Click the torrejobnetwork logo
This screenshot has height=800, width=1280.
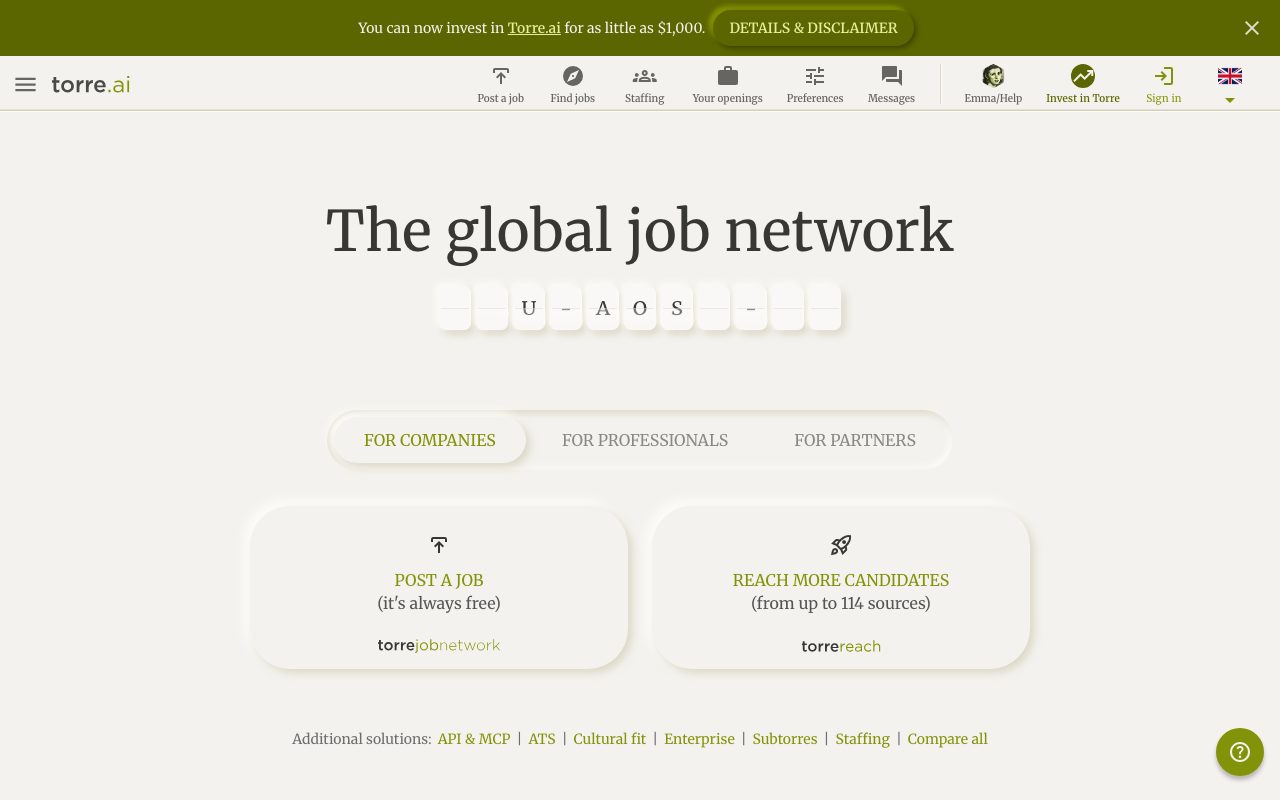439,646
